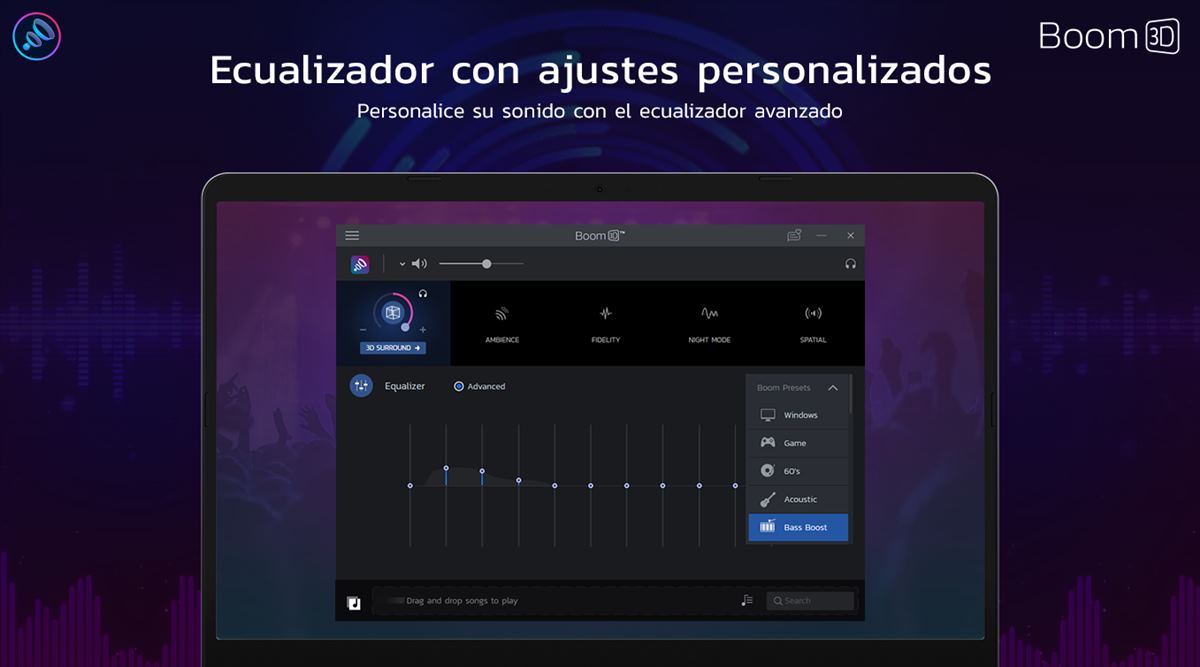The width and height of the screenshot is (1200, 667).
Task: Toggle the Advanced equalizer radio button
Action: pos(459,386)
